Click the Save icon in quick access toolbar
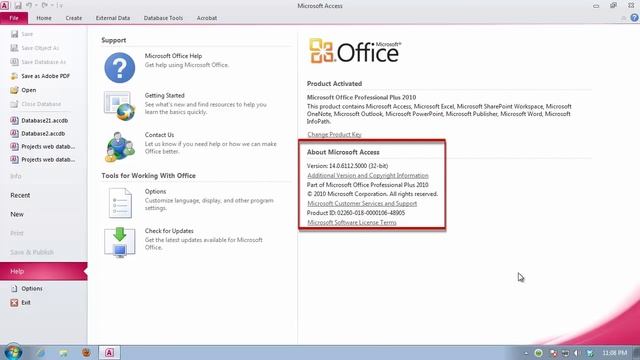This screenshot has height=360, width=640. pos(18,6)
